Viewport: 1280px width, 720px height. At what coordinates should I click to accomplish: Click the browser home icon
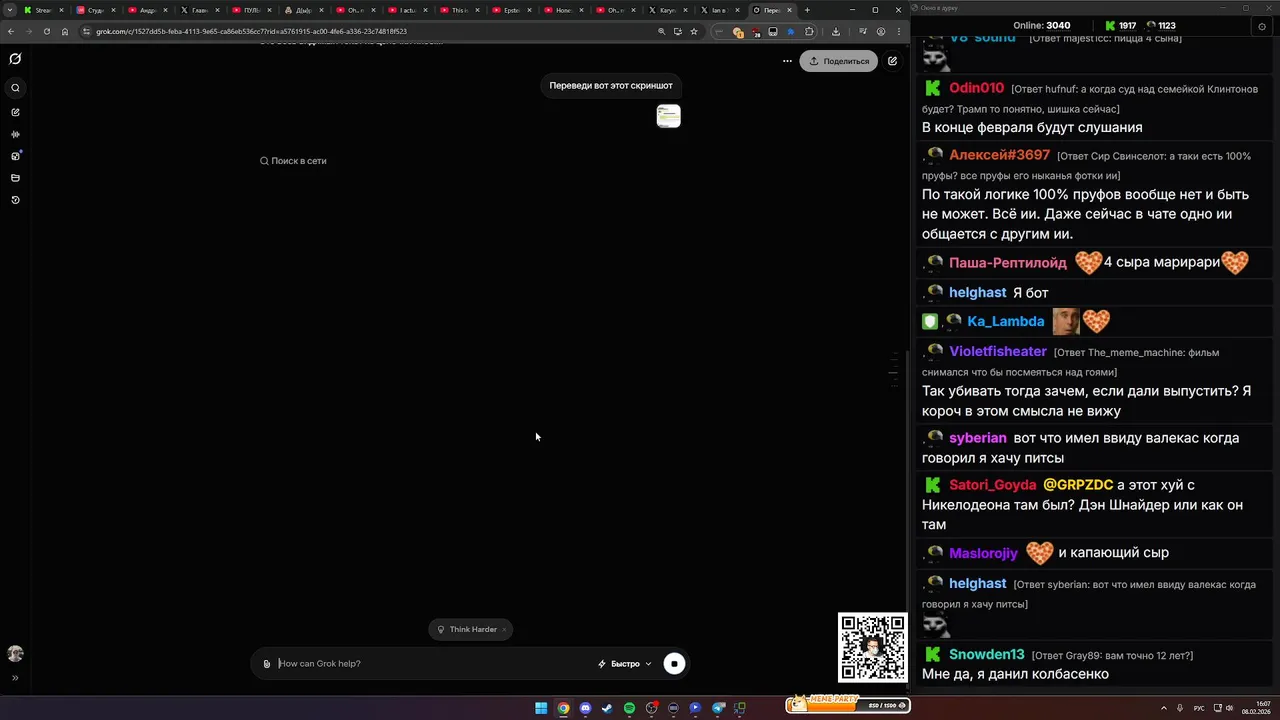(65, 31)
